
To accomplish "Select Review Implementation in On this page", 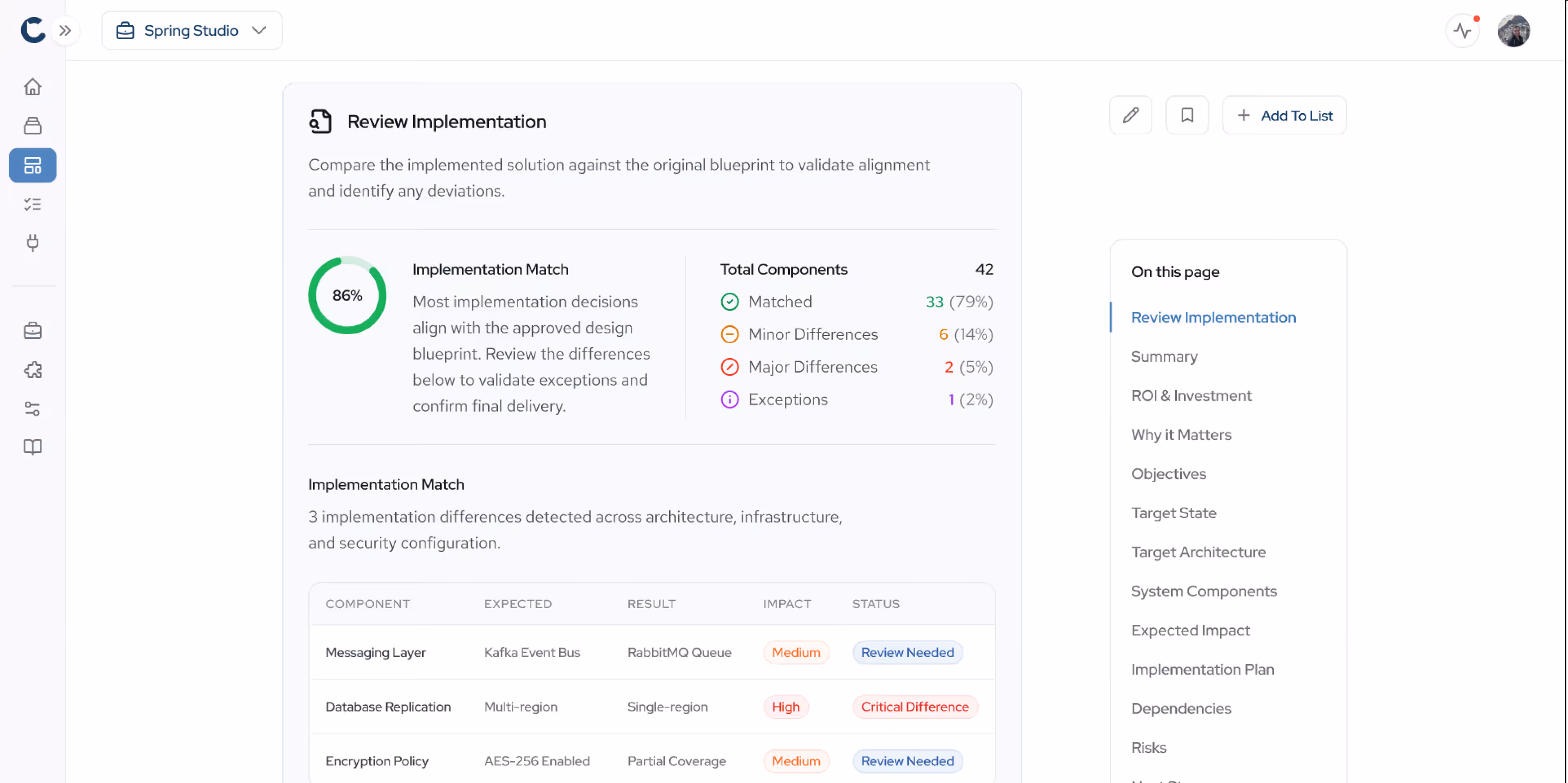I will pyautogui.click(x=1213, y=317).
